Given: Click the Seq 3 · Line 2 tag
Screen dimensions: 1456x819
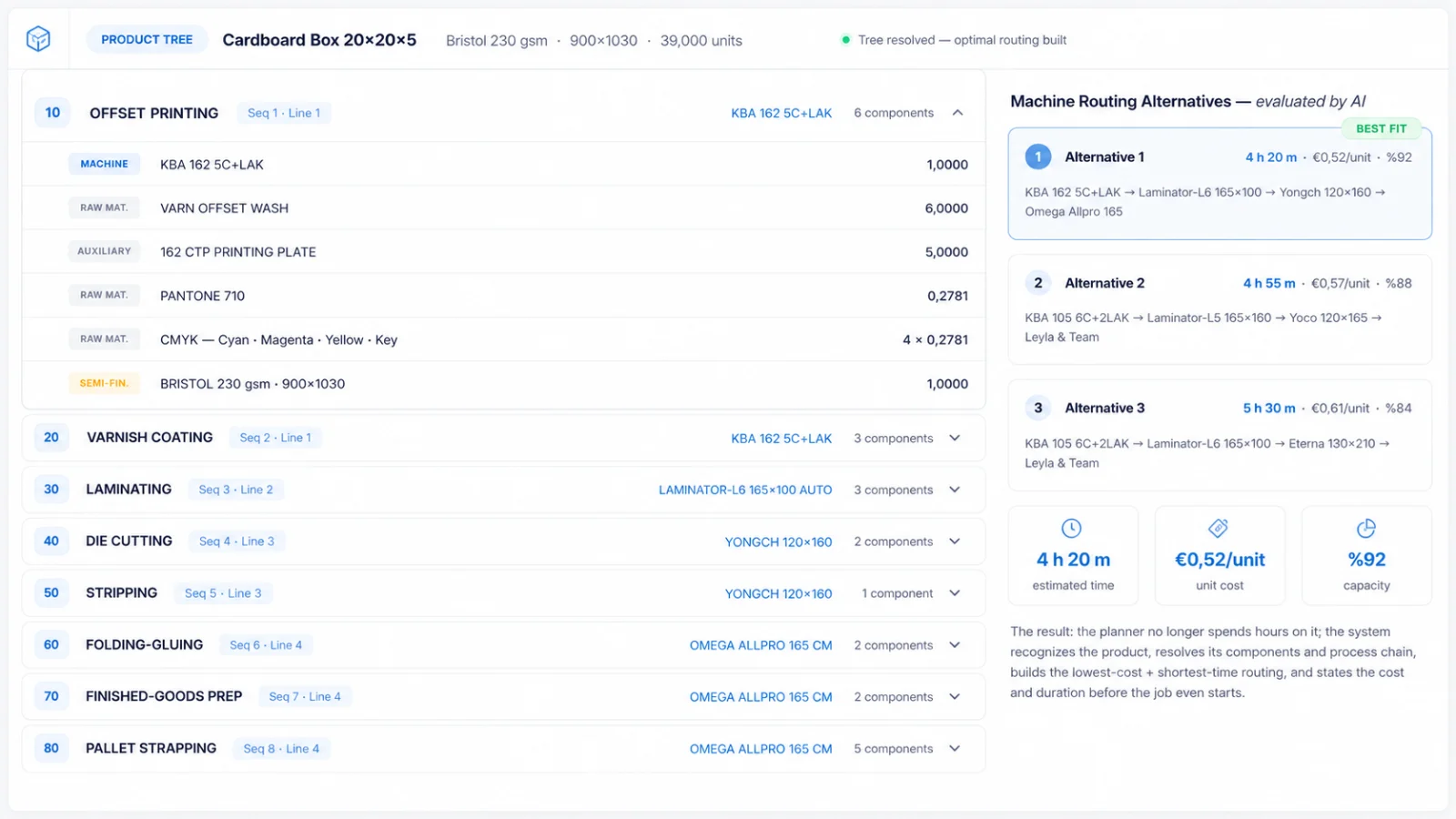Looking at the screenshot, I should coord(236,490).
